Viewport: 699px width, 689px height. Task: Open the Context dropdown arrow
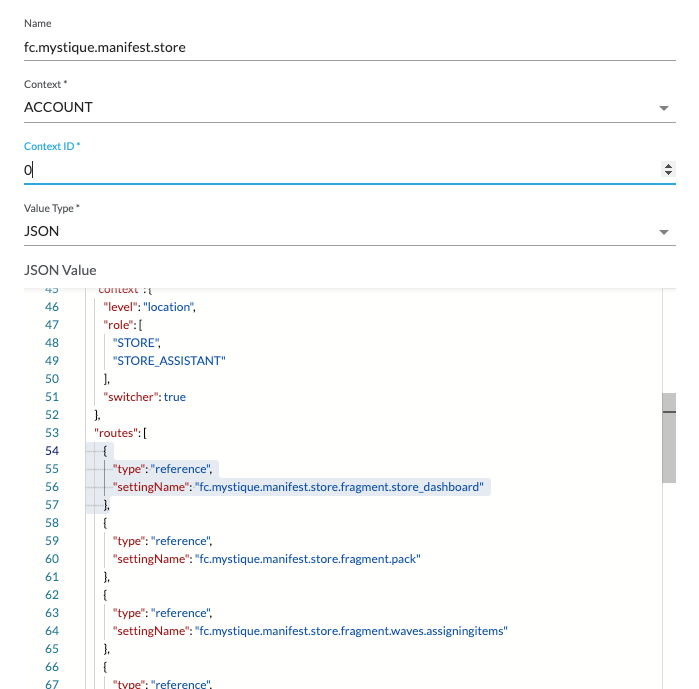664,108
